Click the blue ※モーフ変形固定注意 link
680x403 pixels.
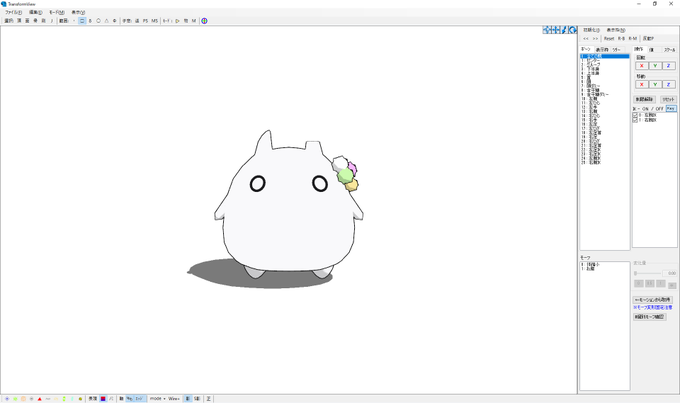pos(653,307)
